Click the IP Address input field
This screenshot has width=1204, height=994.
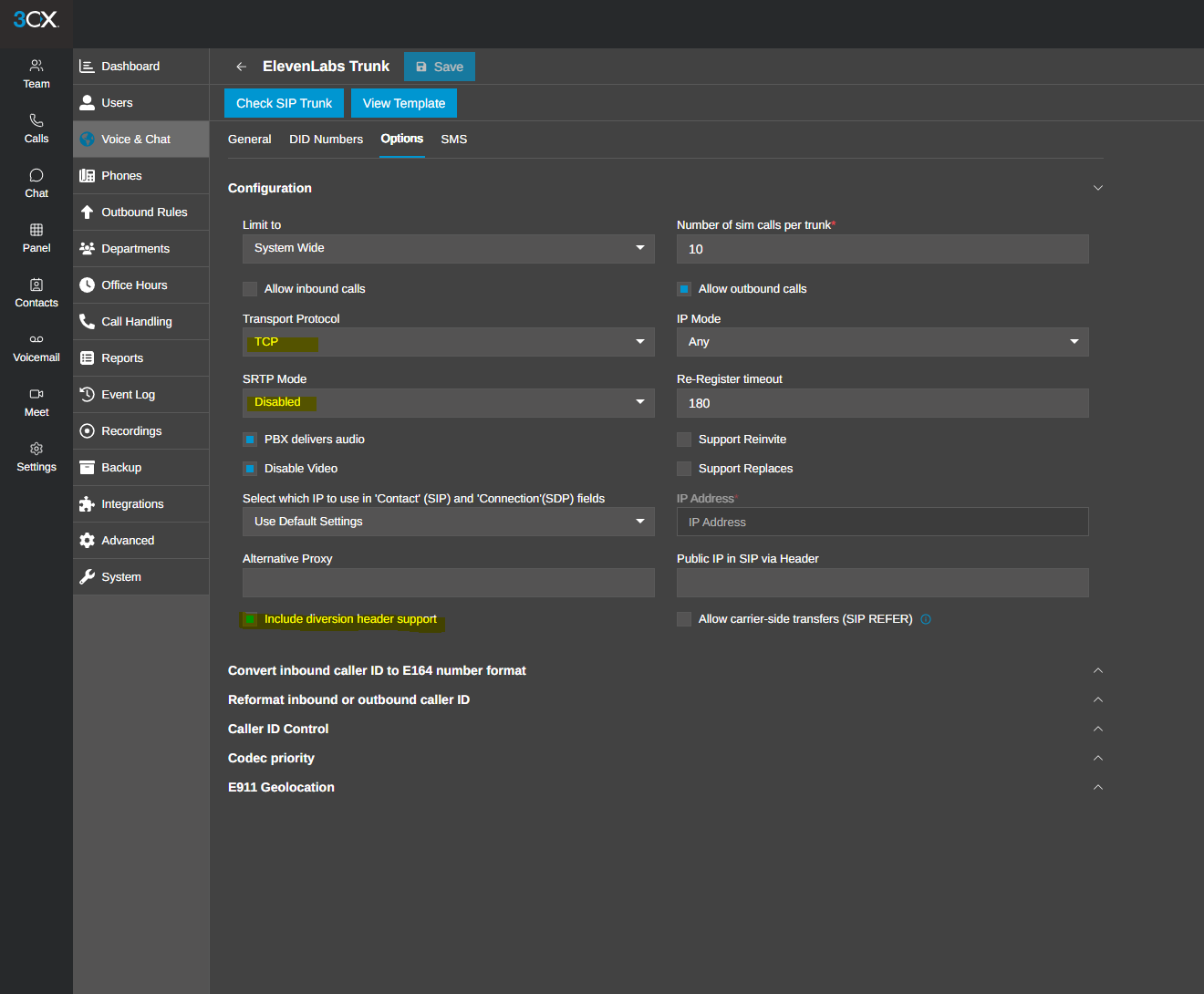[x=883, y=522]
